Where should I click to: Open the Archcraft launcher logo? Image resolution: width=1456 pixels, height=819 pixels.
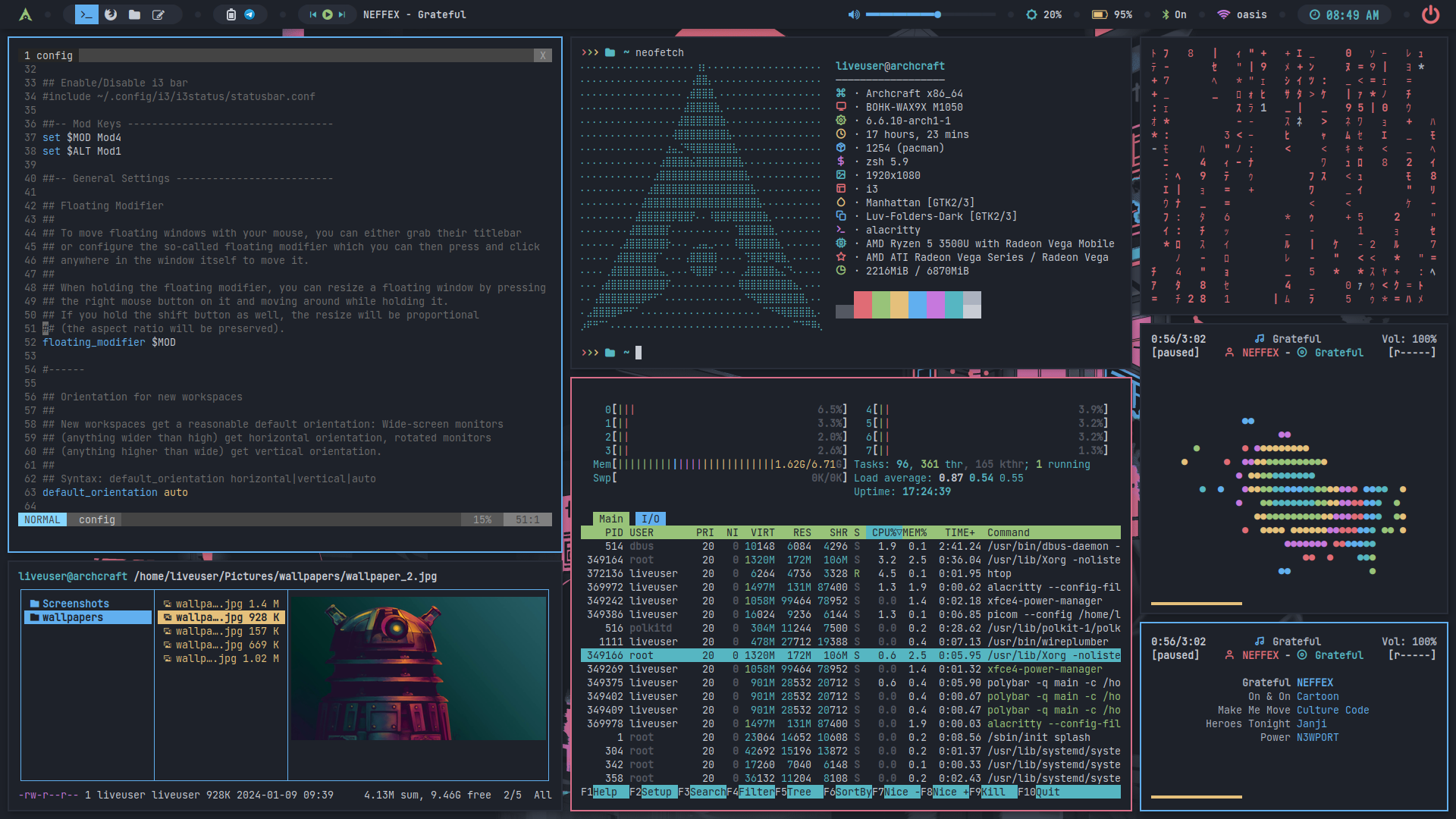pos(25,14)
